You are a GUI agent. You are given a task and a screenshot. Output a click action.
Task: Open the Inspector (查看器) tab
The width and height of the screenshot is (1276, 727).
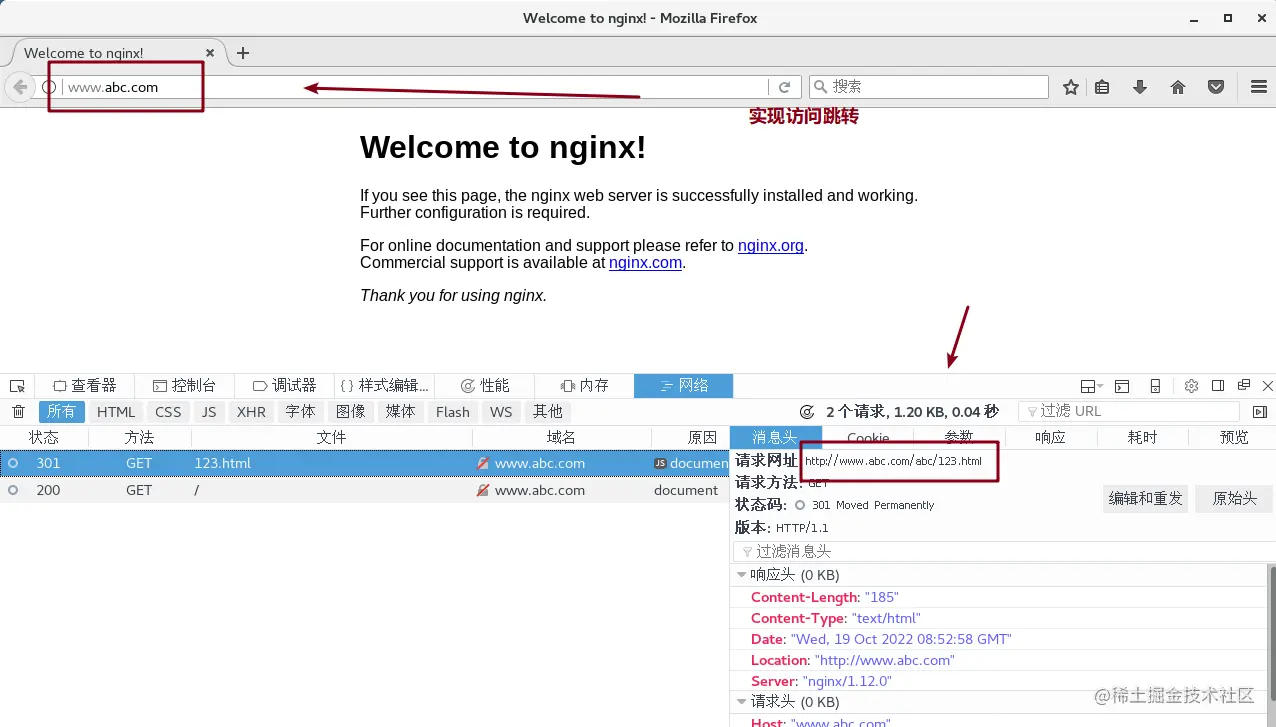85,386
